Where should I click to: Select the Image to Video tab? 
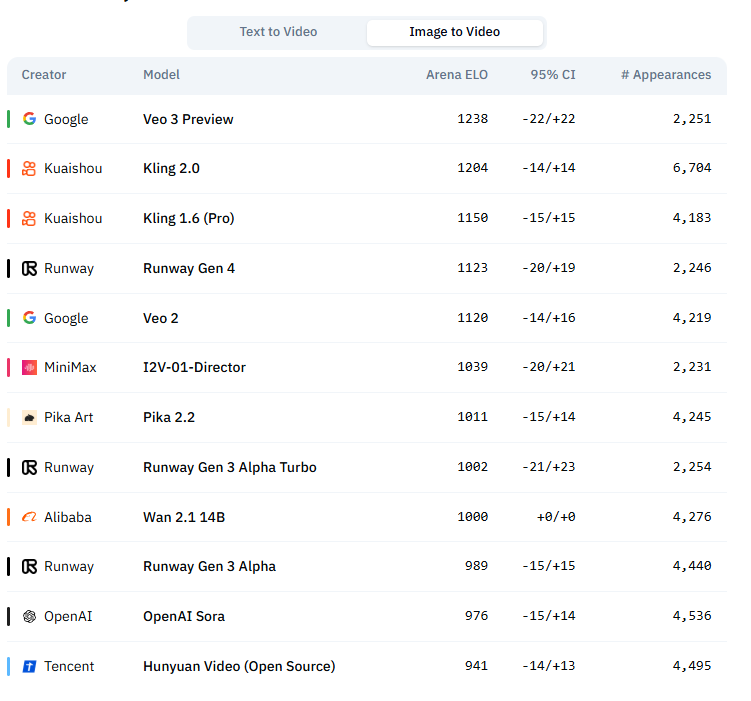tap(455, 32)
